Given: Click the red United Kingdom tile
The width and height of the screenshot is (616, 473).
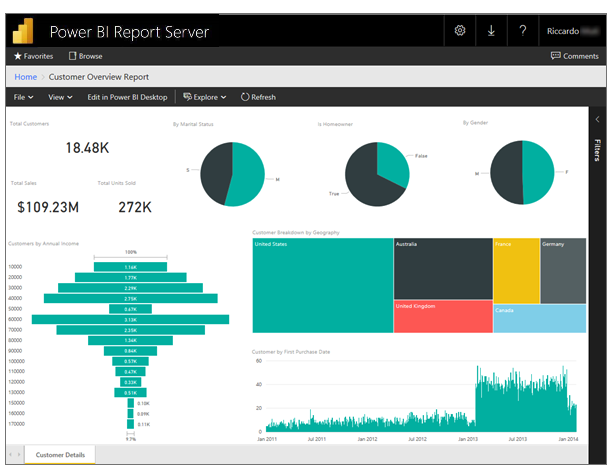Looking at the screenshot, I should point(442,316).
